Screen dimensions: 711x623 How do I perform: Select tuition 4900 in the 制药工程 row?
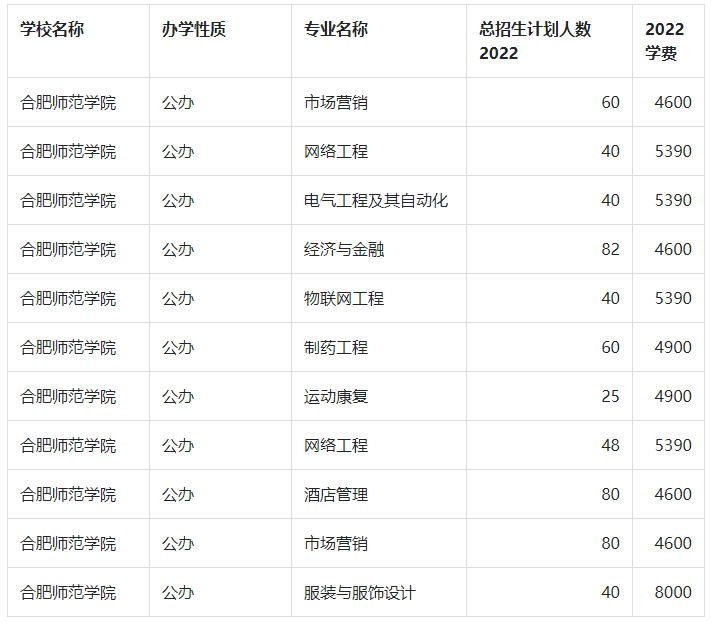click(672, 347)
